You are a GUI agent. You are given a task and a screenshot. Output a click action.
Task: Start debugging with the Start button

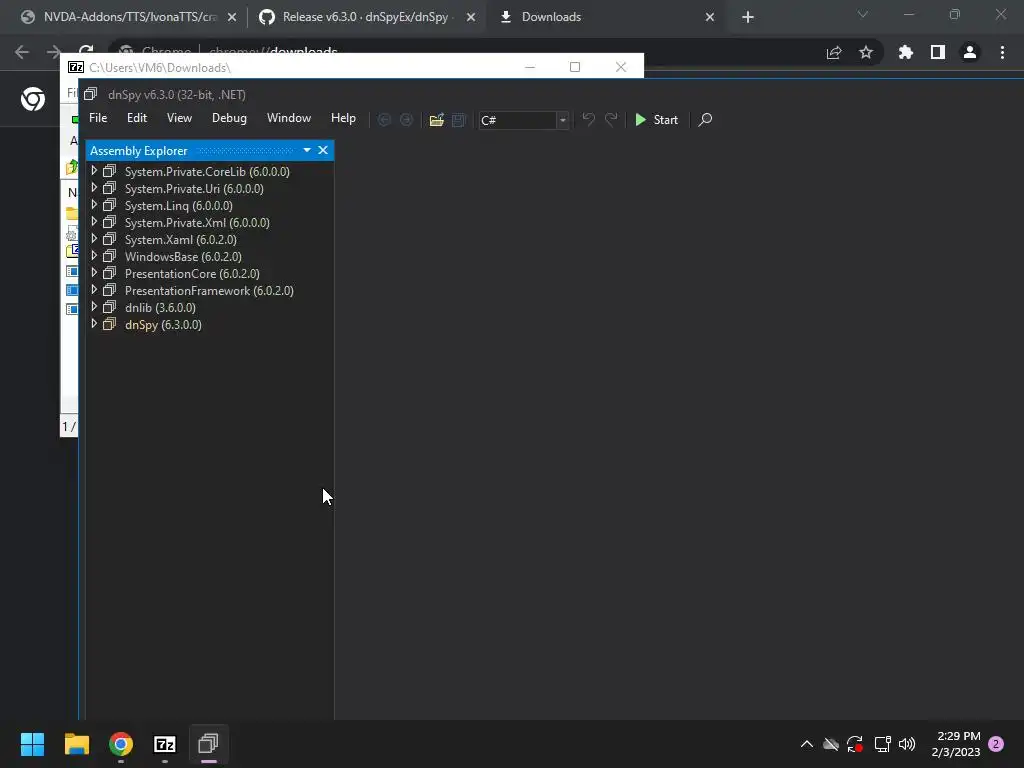tap(657, 120)
